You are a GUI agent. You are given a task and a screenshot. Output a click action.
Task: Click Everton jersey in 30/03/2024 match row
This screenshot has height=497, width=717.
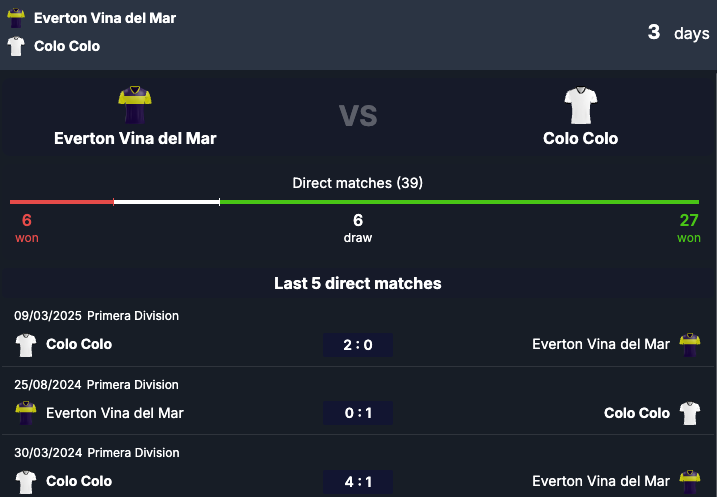pyautogui.click(x=690, y=481)
